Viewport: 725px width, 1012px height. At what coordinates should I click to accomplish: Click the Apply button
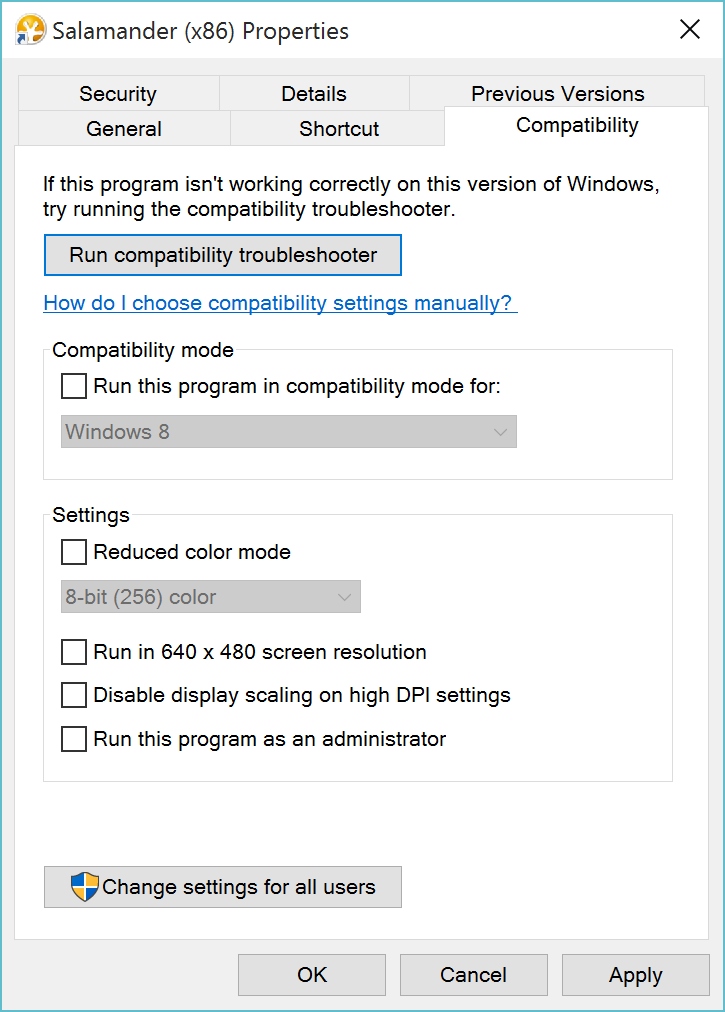635,975
